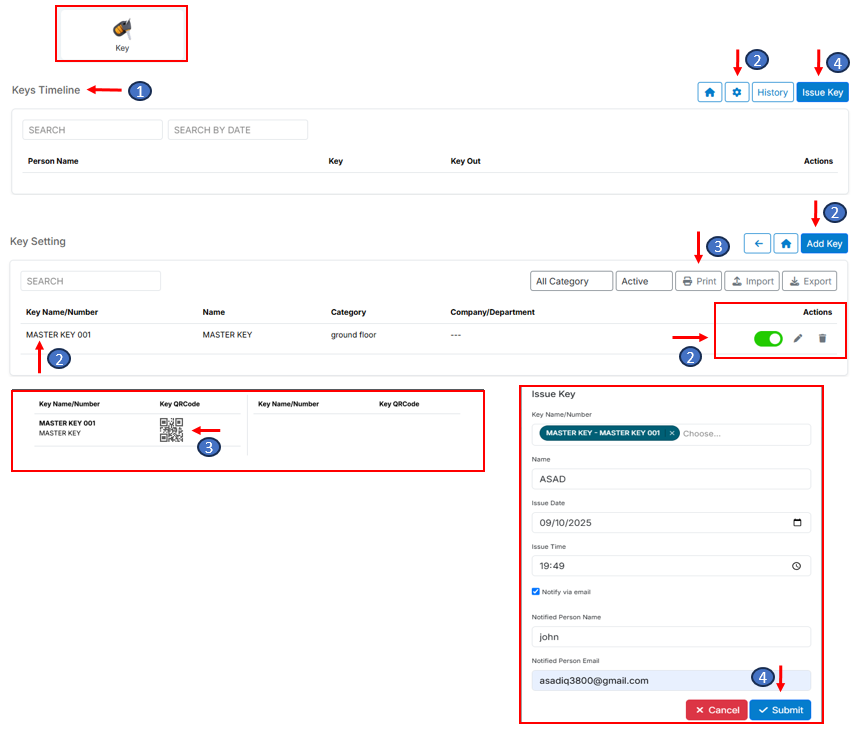Click the Issue Key button
This screenshot has width=856, height=731.
822,92
